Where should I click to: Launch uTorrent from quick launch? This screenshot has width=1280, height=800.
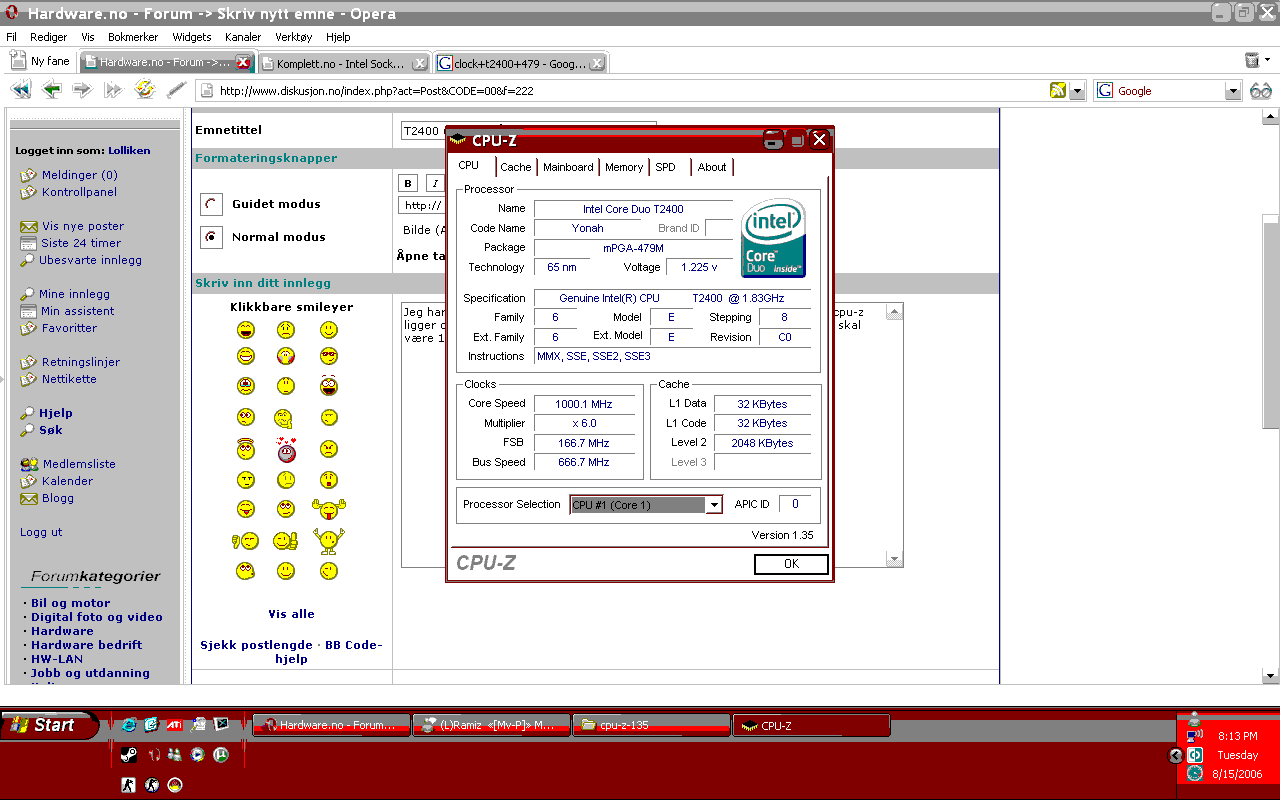221,755
